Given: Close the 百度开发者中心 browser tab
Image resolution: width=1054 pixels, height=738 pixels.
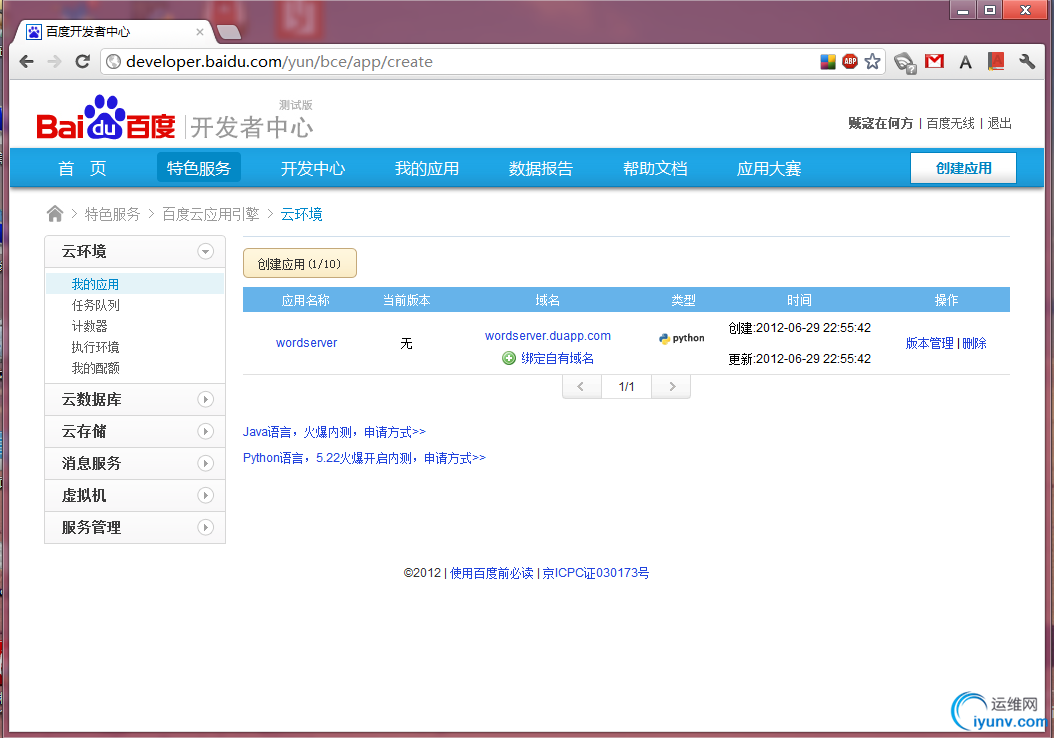Looking at the screenshot, I should [200, 32].
